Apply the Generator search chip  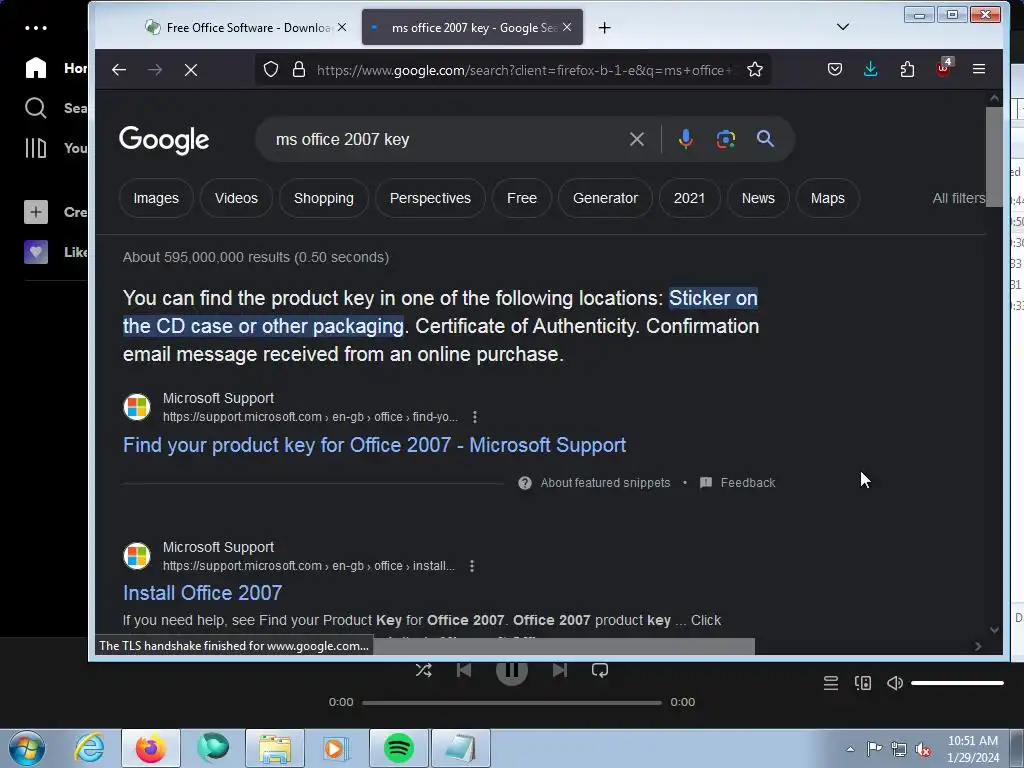[x=605, y=198]
